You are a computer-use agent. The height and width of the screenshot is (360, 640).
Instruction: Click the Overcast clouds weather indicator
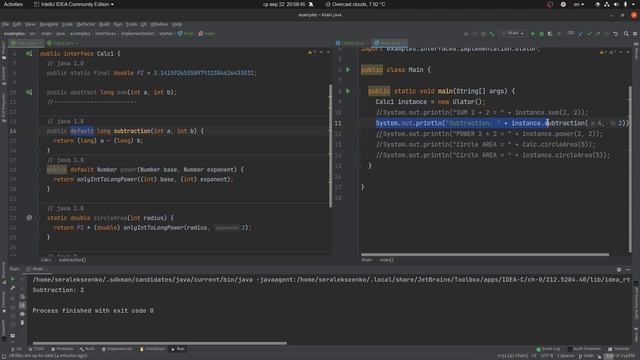tap(356, 4)
